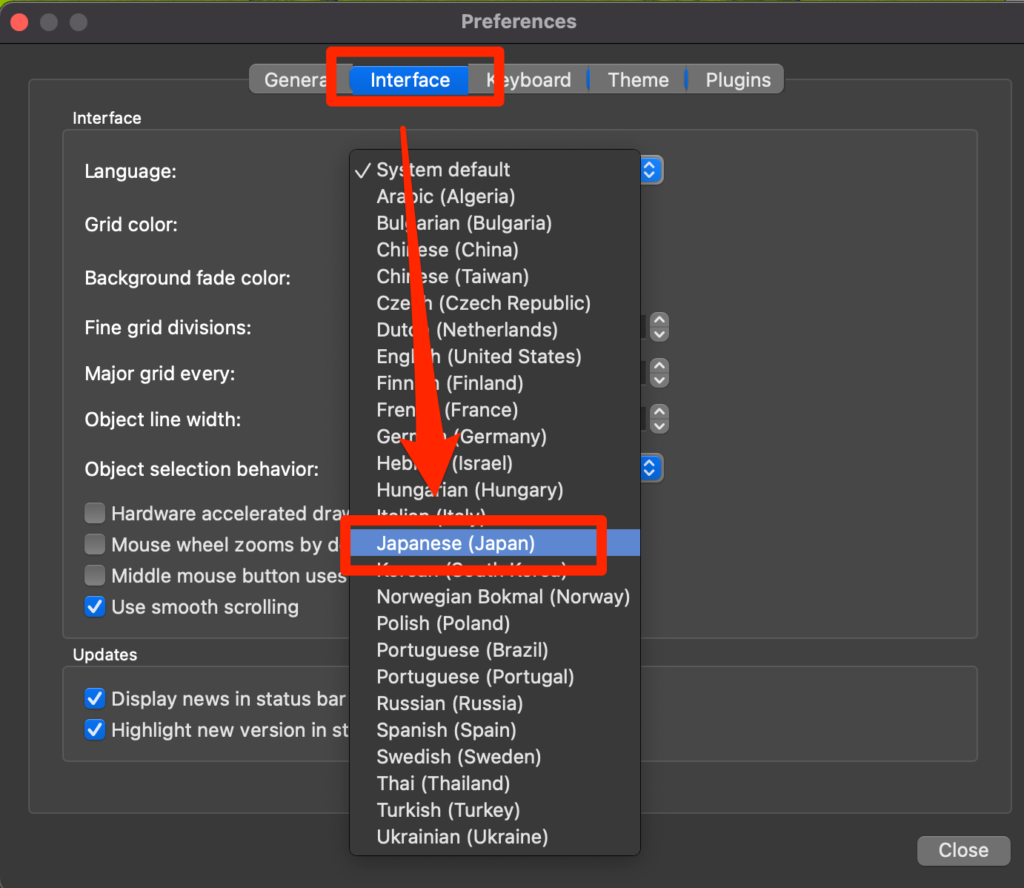Select Chinese (Taiwan) language
The image size is (1024, 888).
coord(495,277)
